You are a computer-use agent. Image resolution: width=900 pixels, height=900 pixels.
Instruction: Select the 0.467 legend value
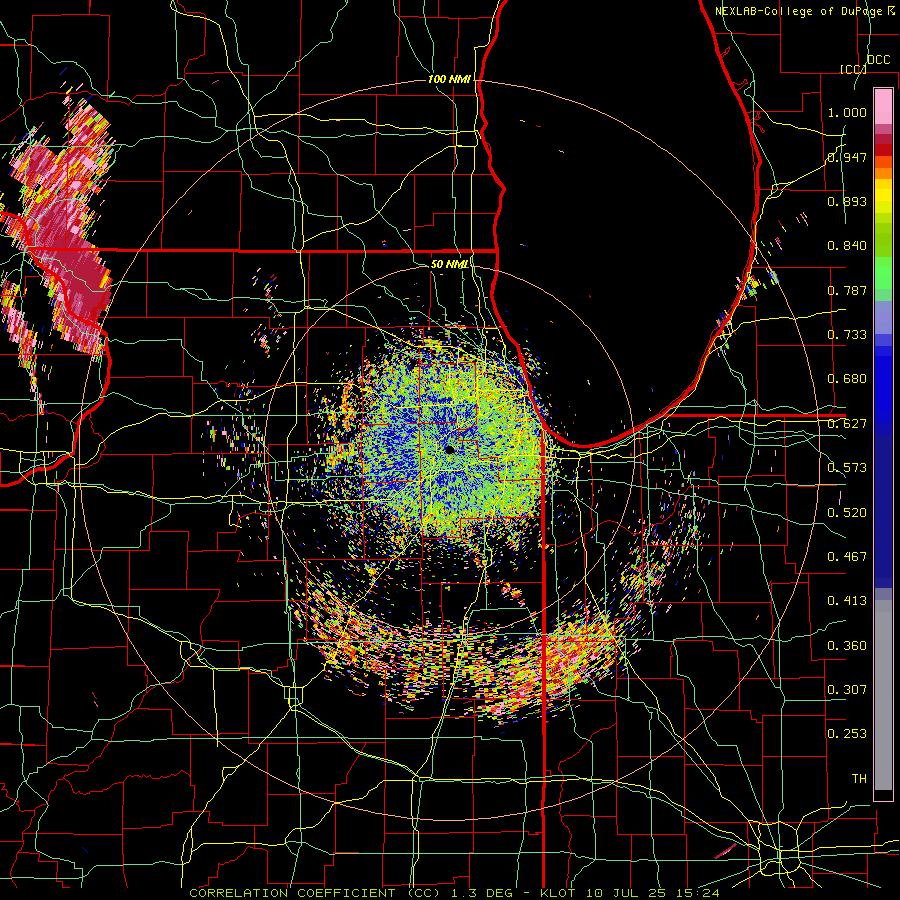[847, 557]
